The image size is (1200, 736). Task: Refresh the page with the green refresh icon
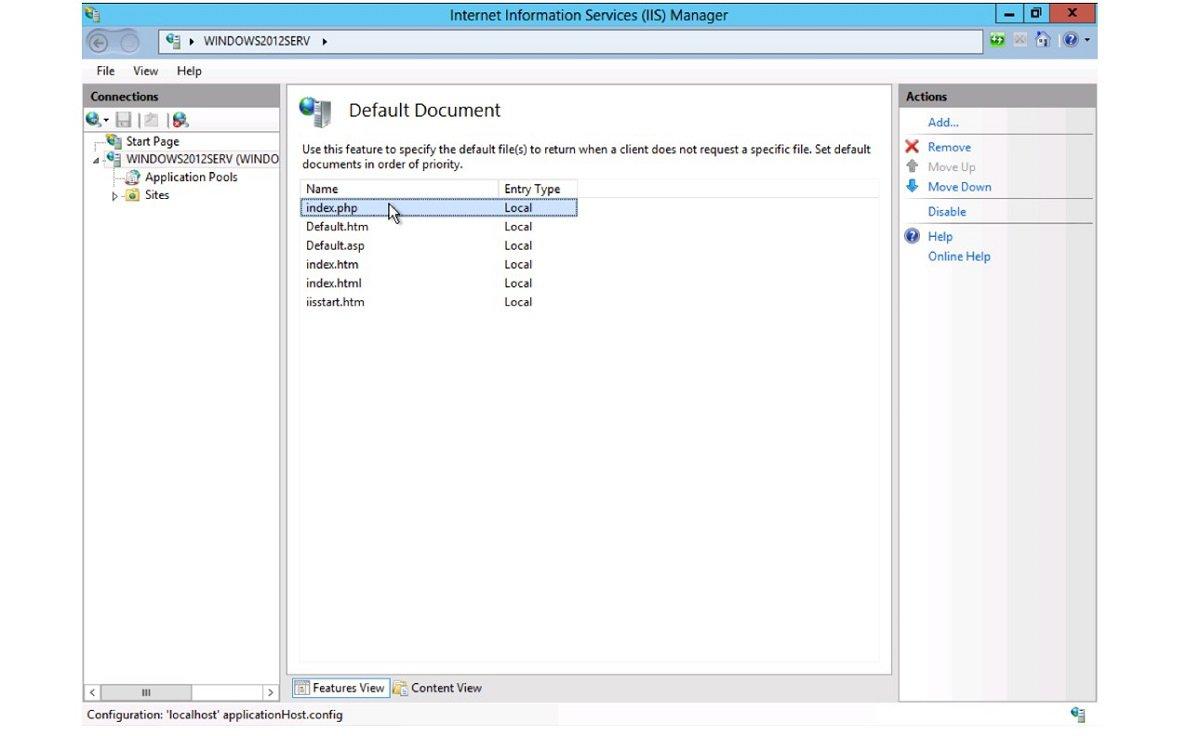[x=998, y=41]
